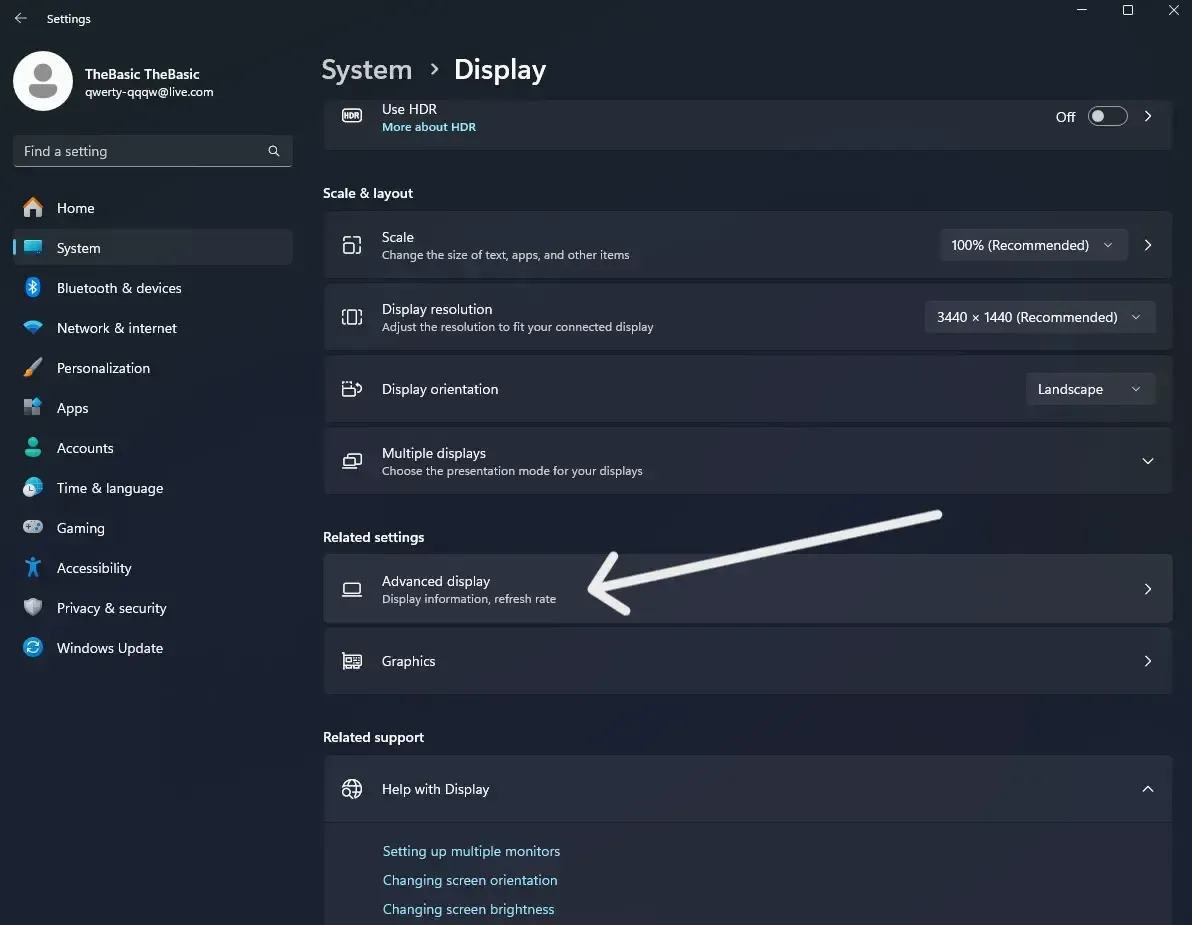Open the Display orientation Landscape dropdown
Viewport: 1192px width, 925px height.
point(1091,389)
